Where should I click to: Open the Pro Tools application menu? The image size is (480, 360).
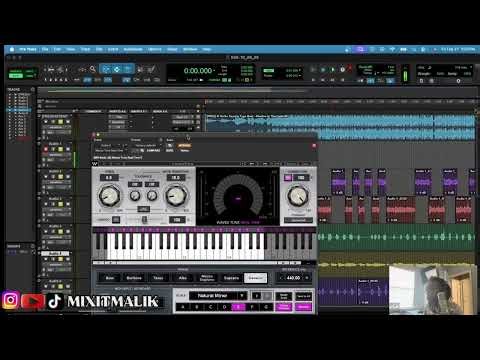28,49
